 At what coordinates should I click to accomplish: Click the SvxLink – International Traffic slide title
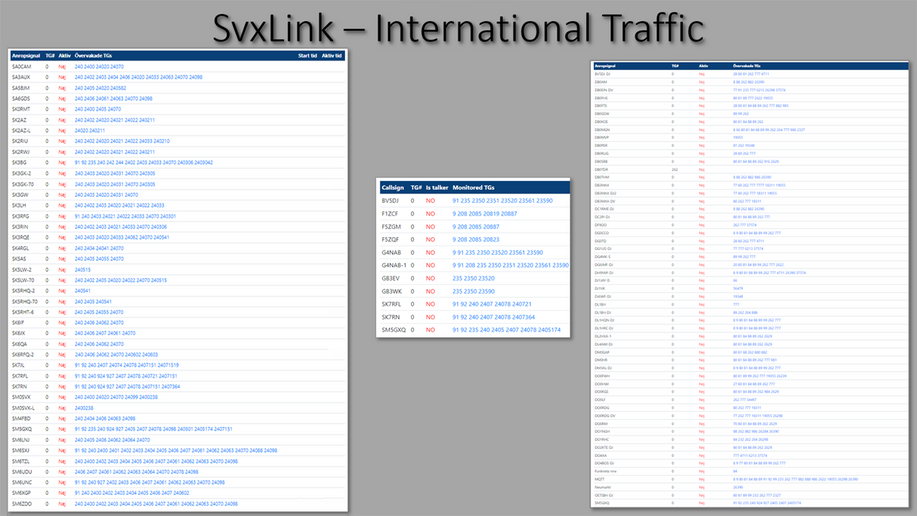[x=458, y=28]
